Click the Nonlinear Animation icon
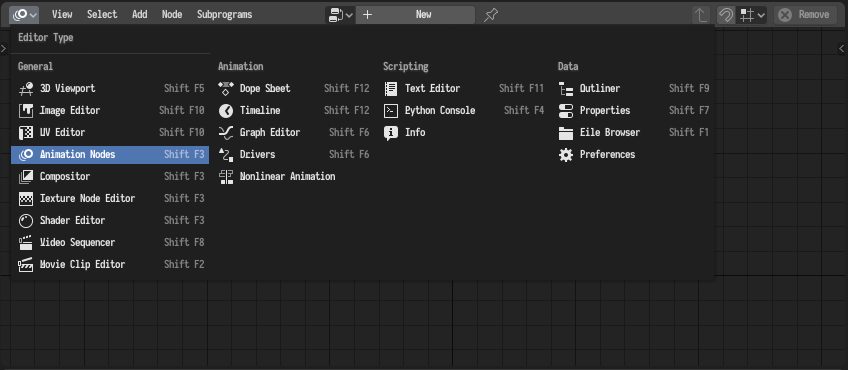The width and height of the screenshot is (848, 370). tap(226, 177)
